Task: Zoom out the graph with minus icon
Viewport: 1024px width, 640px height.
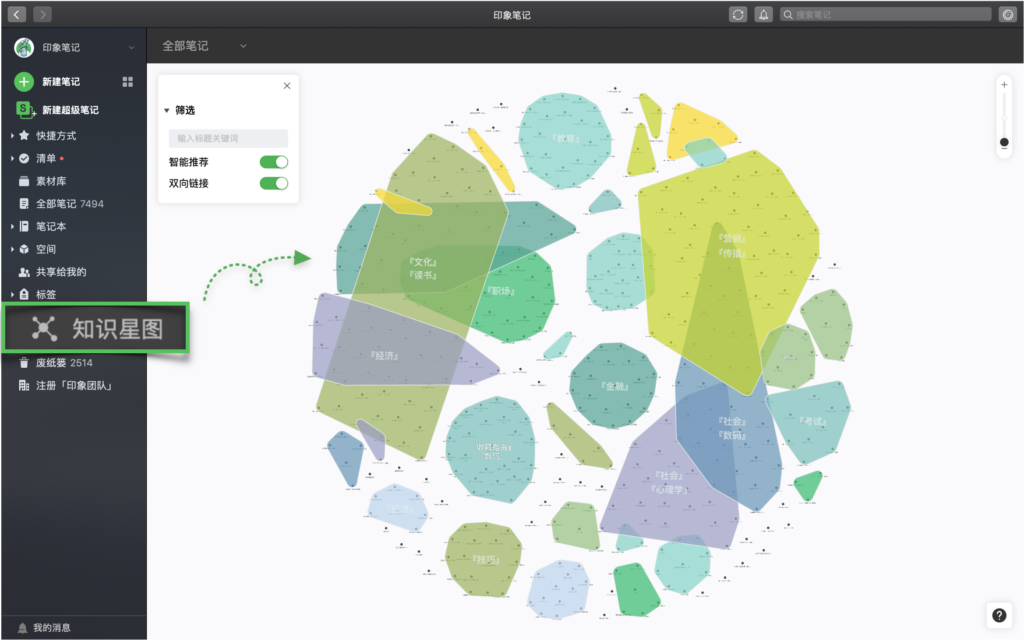Action: pos(1004,151)
